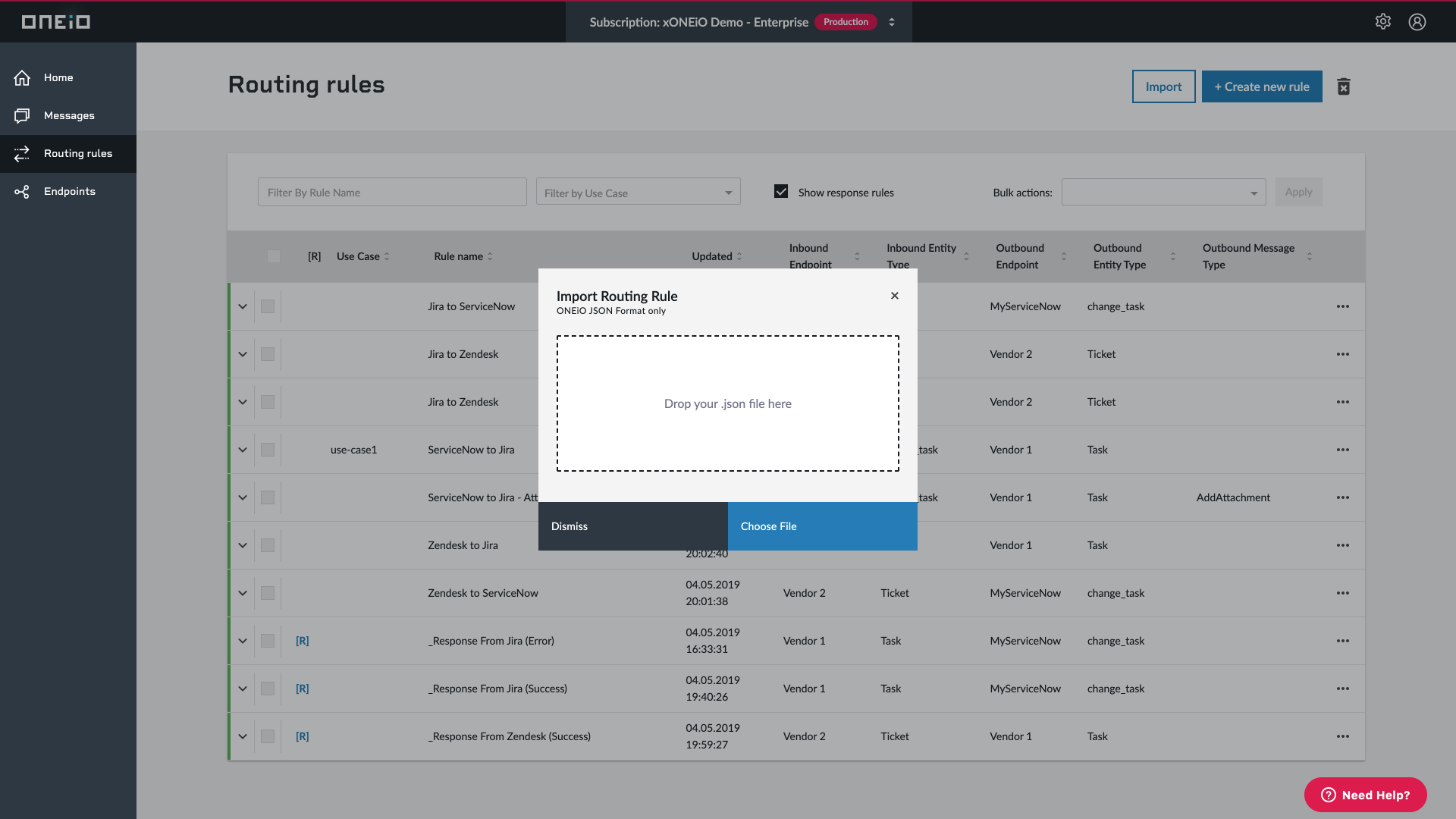1456x819 pixels.
Task: Click the Apply bulk action button
Action: pos(1298,192)
